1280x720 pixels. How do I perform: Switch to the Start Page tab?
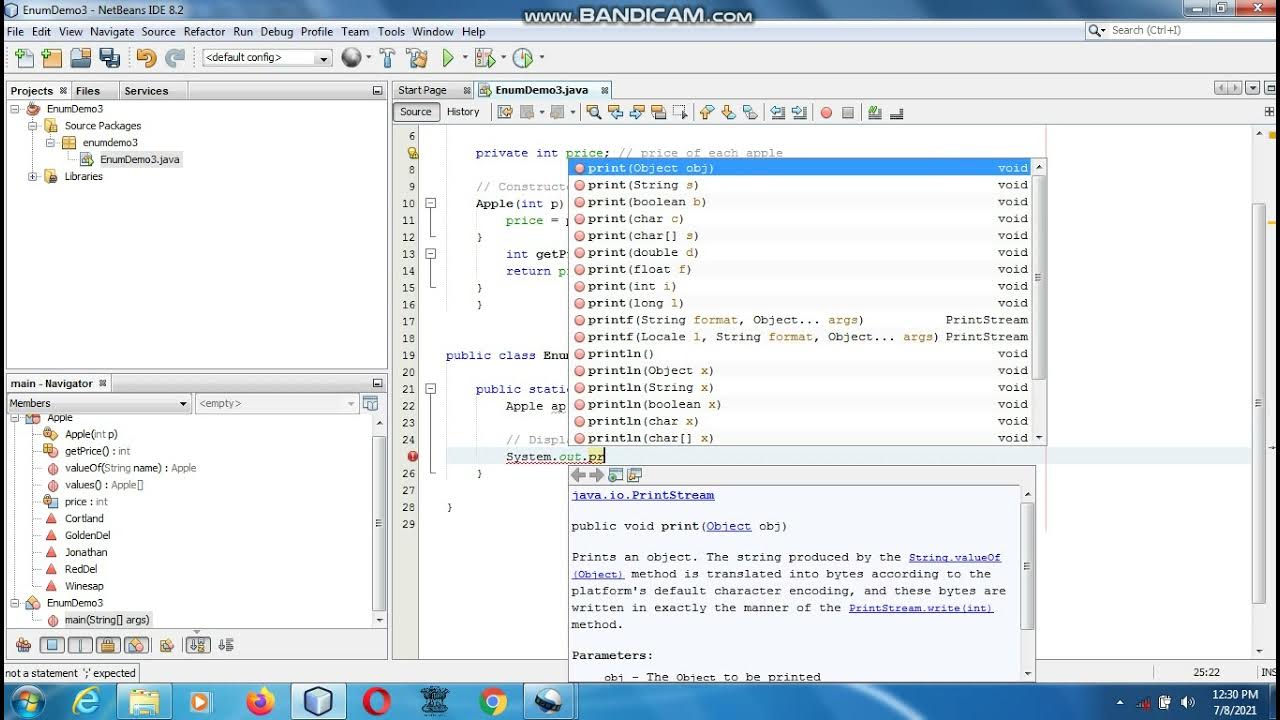(422, 90)
